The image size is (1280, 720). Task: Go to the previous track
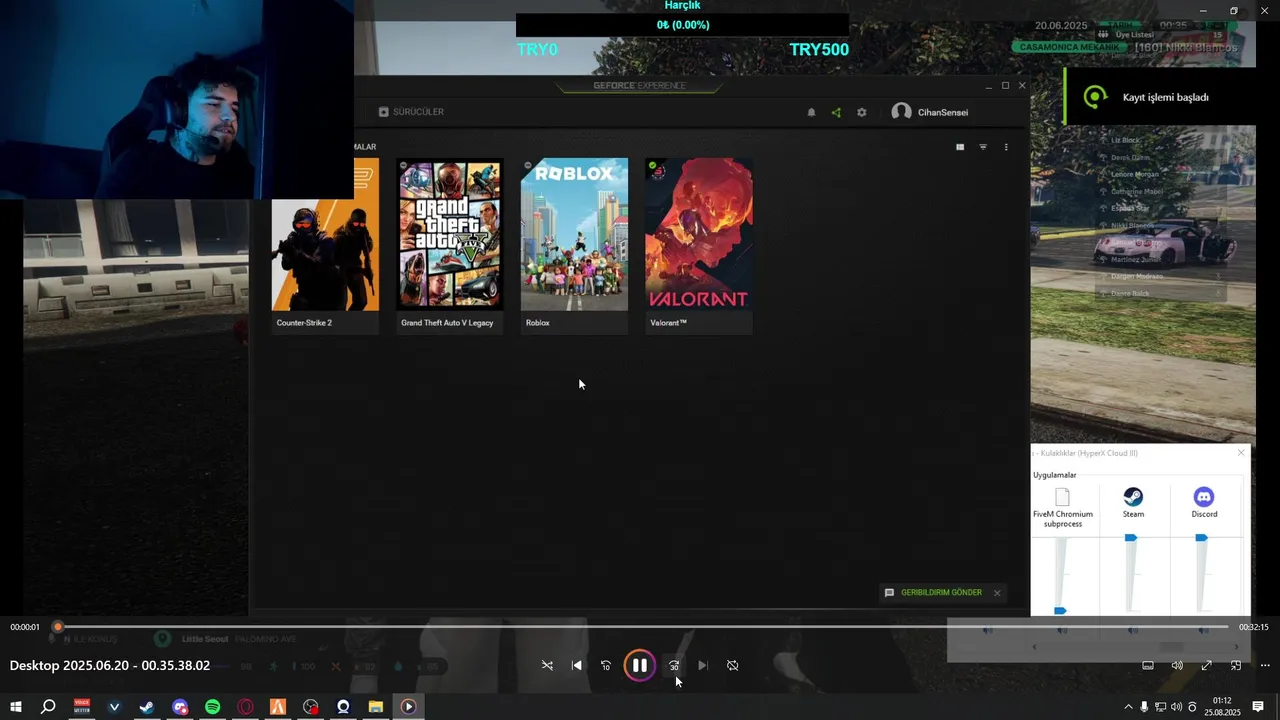(577, 665)
